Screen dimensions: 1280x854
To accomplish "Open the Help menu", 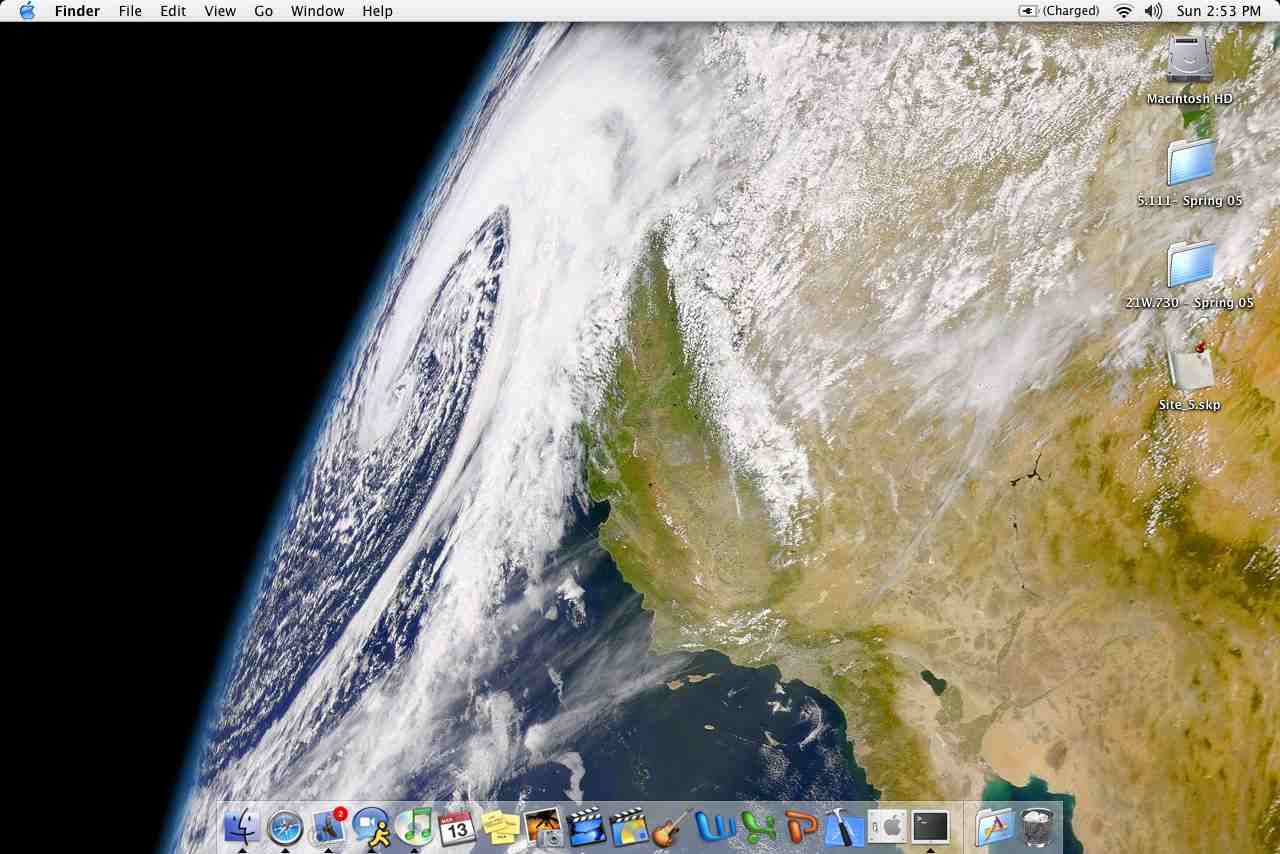I will click(377, 11).
